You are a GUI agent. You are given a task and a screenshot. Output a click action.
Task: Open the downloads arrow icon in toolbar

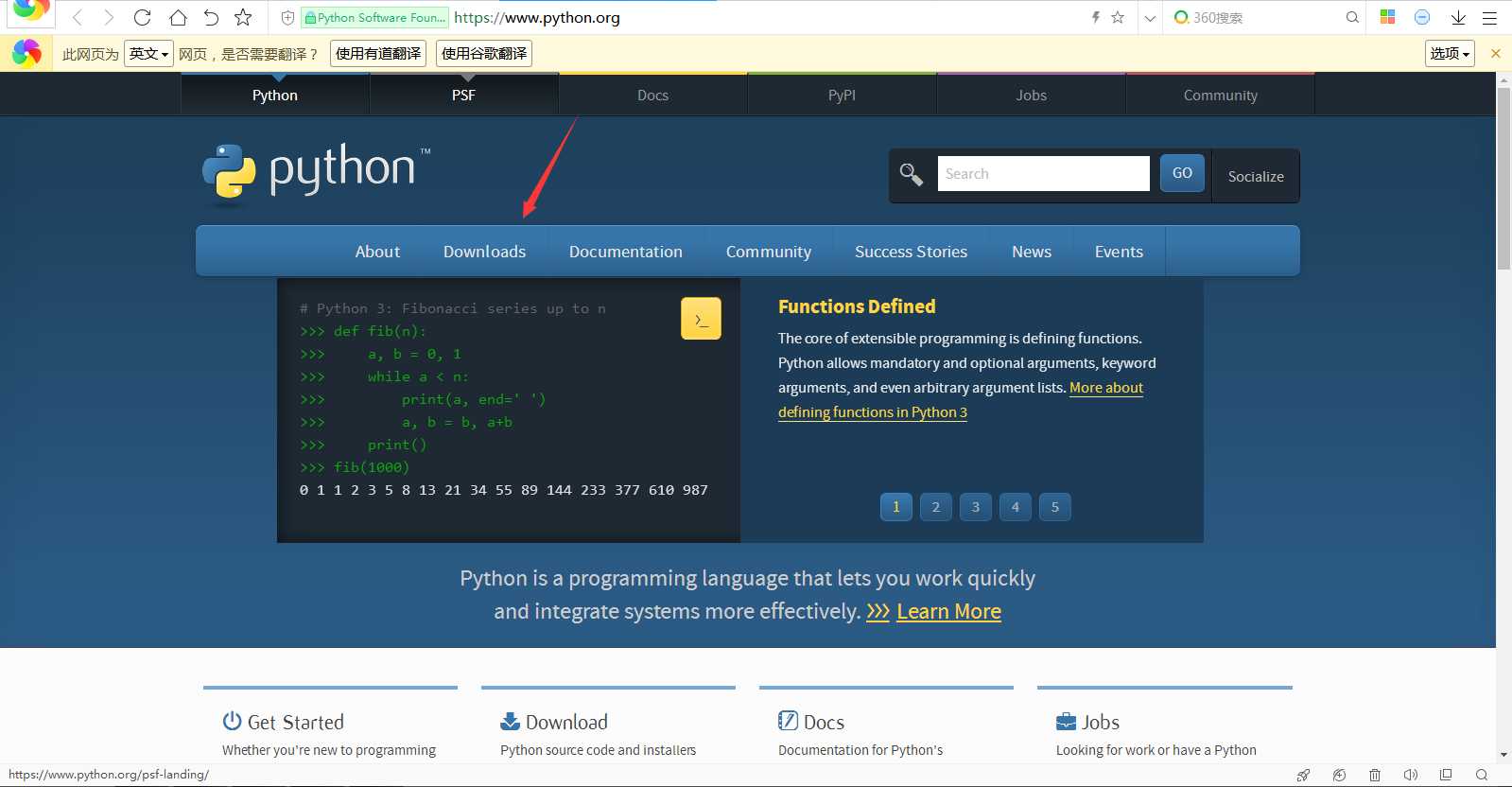point(1458,17)
